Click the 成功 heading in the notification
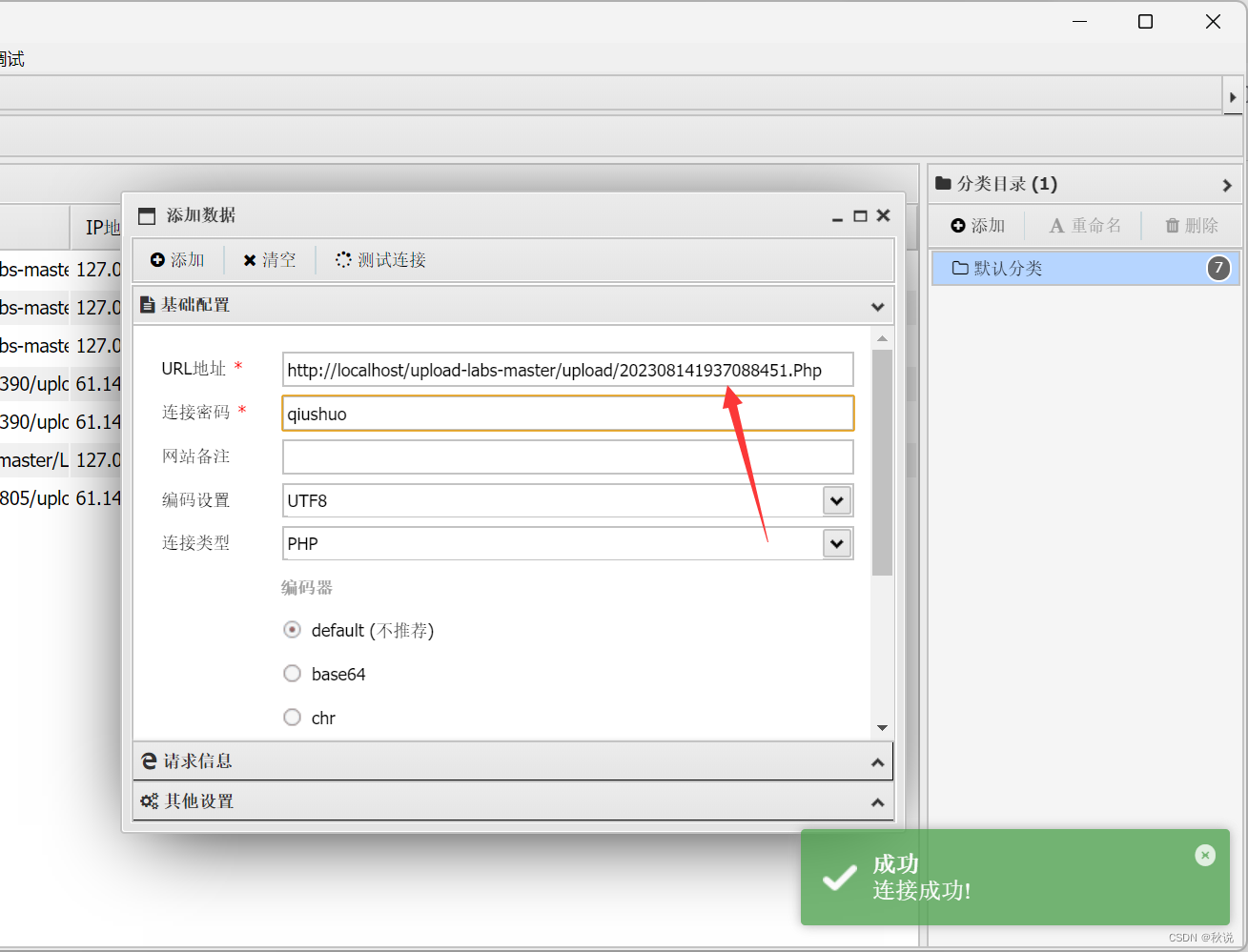 click(x=896, y=864)
